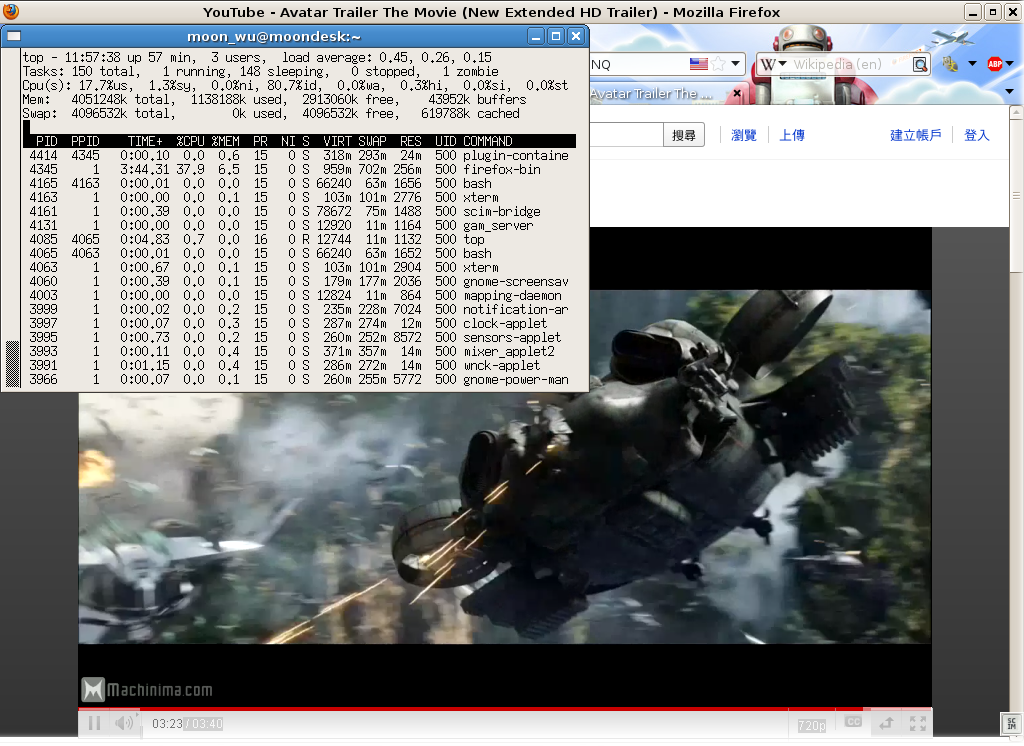Viewport: 1024px width, 746px height.
Task: Bookmark page with the star icon
Action: (718, 64)
